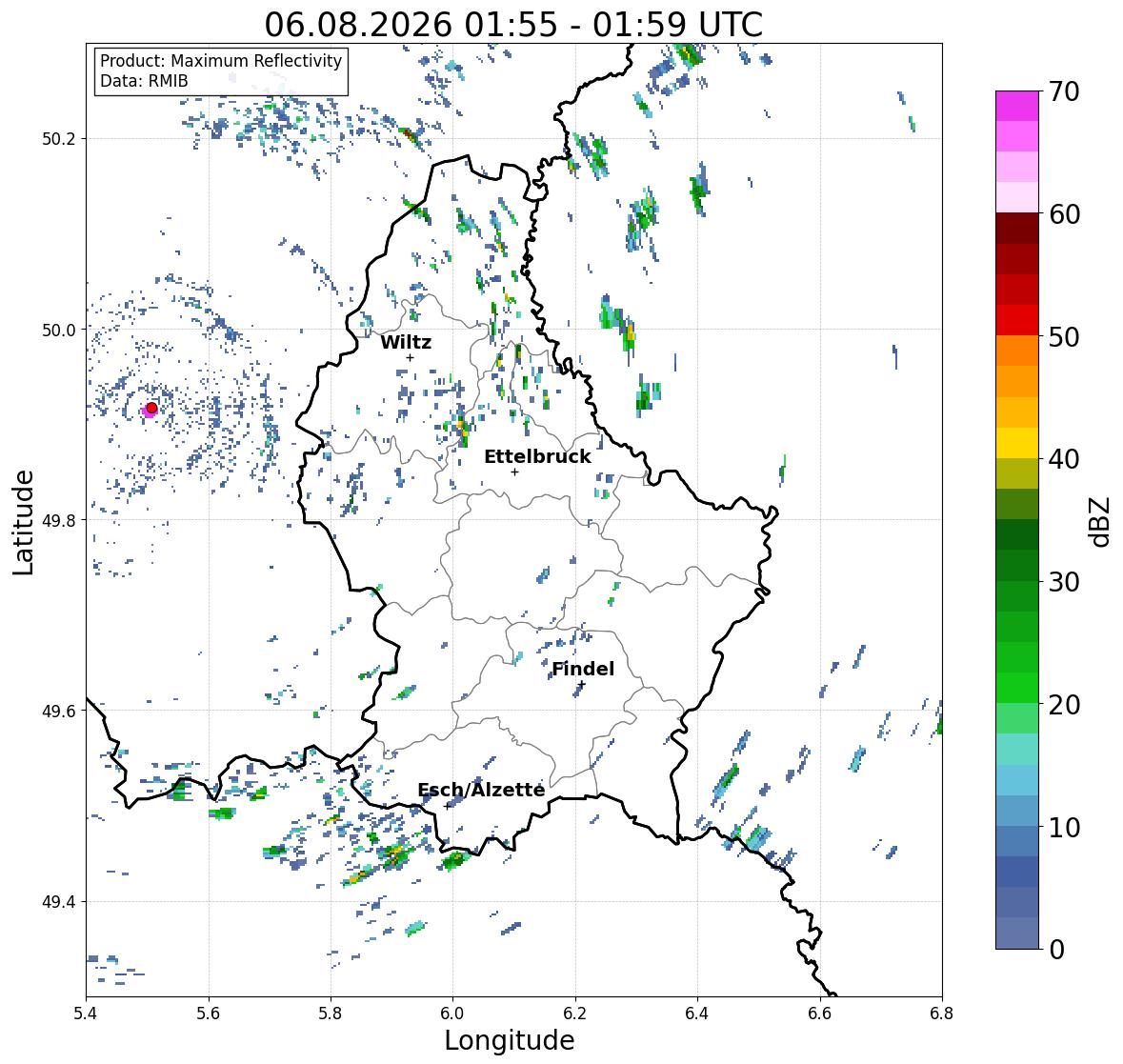Click the Esch/Alzette city label

click(x=481, y=790)
